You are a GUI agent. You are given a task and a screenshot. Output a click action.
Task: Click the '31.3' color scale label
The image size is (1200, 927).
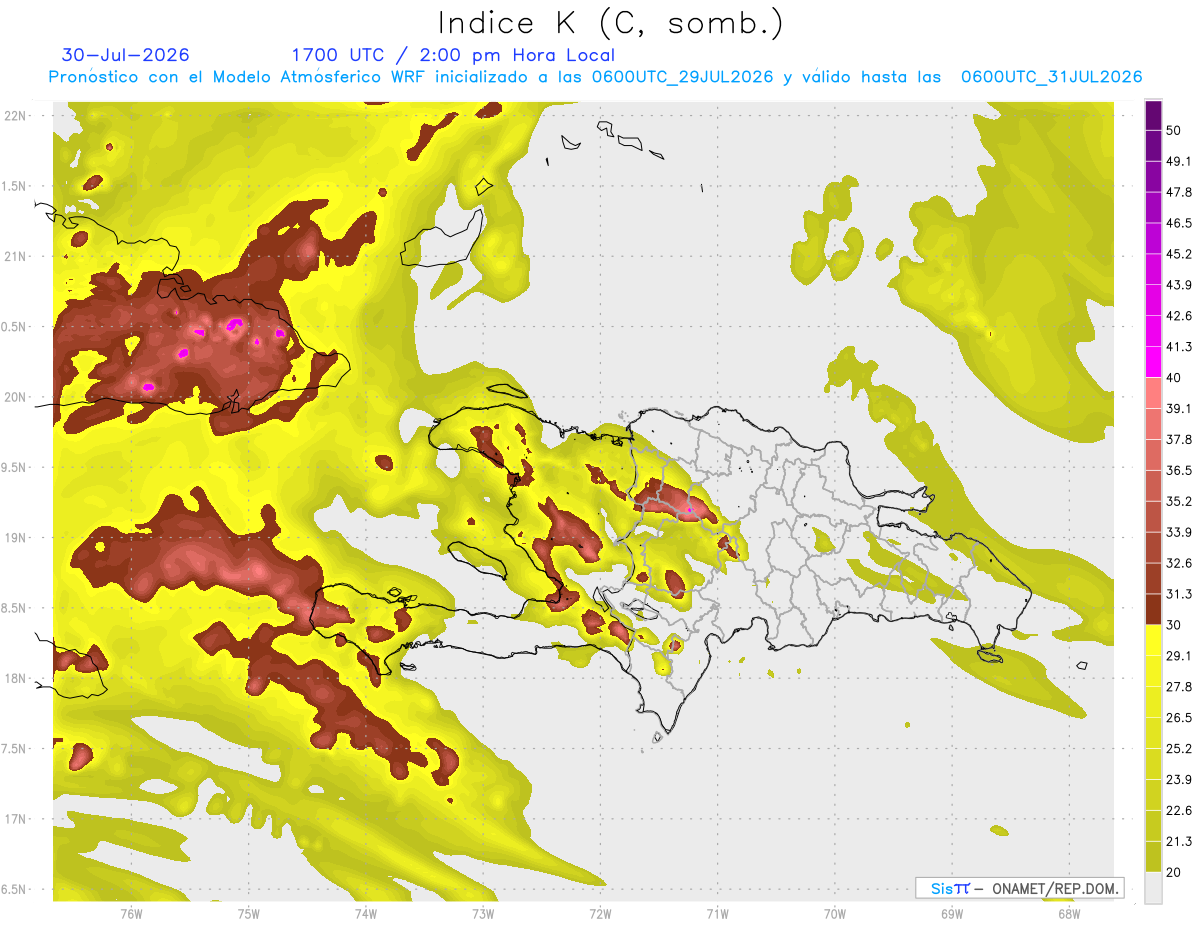(1179, 594)
